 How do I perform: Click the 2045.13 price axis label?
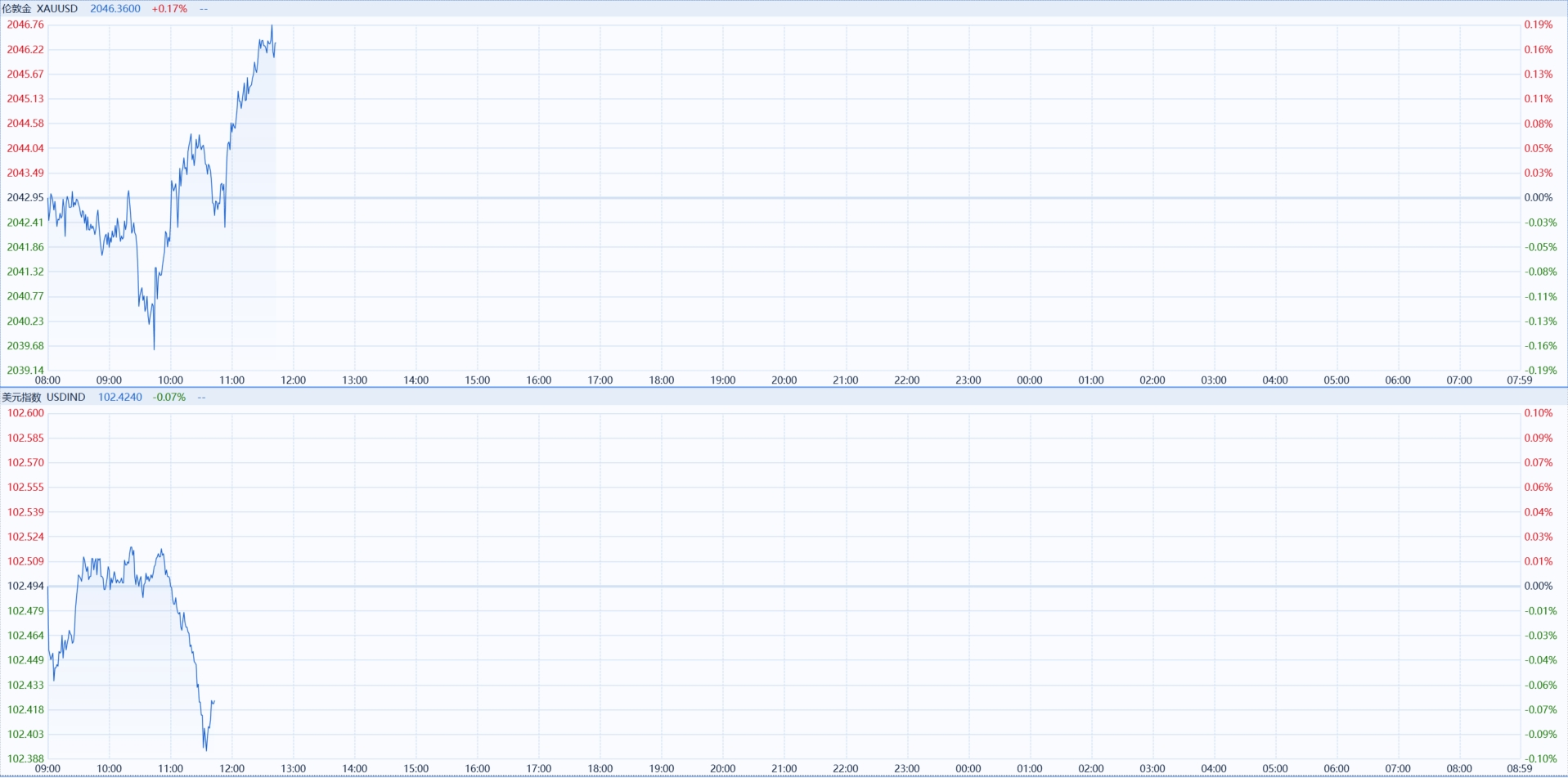pos(25,99)
